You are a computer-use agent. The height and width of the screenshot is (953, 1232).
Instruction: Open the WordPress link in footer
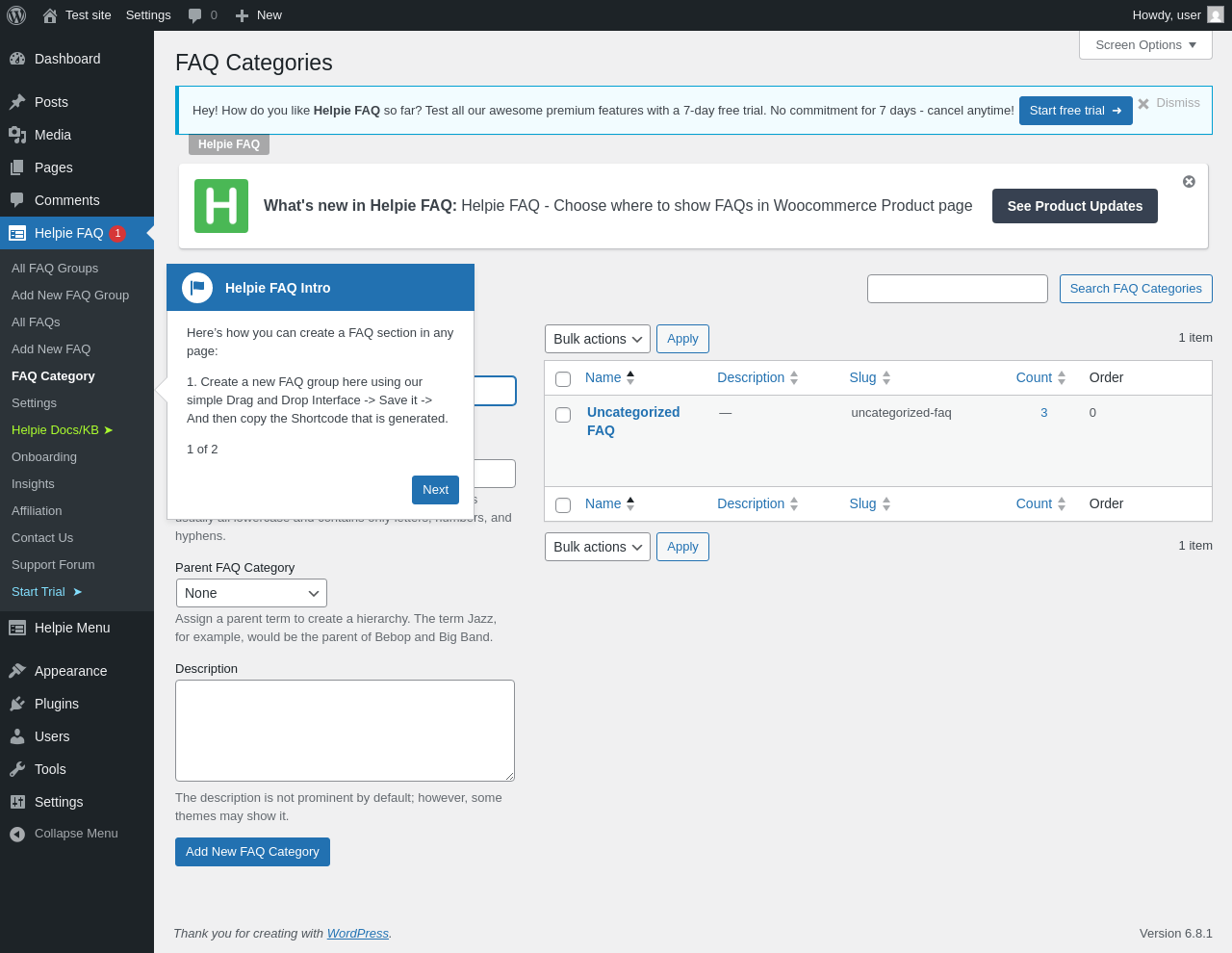tap(357, 934)
